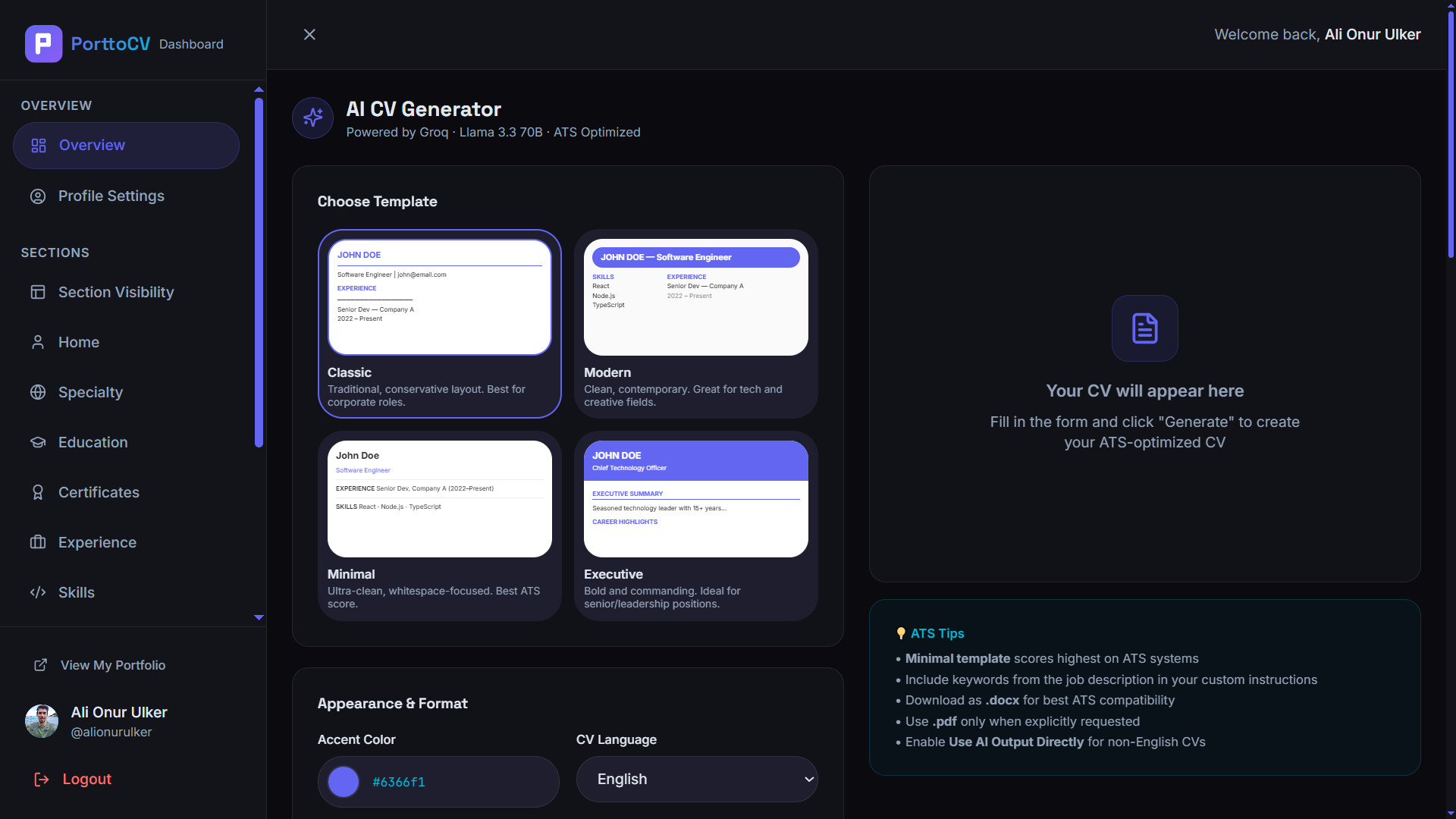Screen dimensions: 1456x819
Task: Click the Section Visibility layout icon
Action: click(x=38, y=292)
